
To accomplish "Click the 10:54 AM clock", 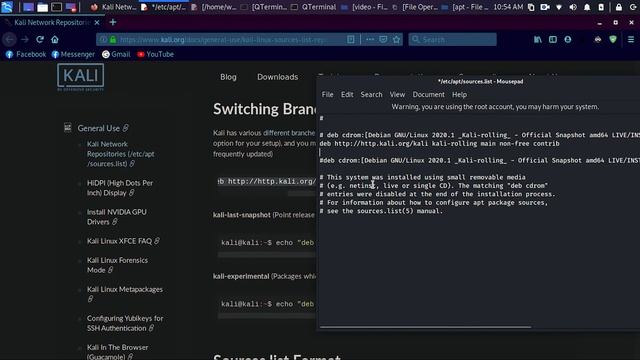I will pos(508,7).
